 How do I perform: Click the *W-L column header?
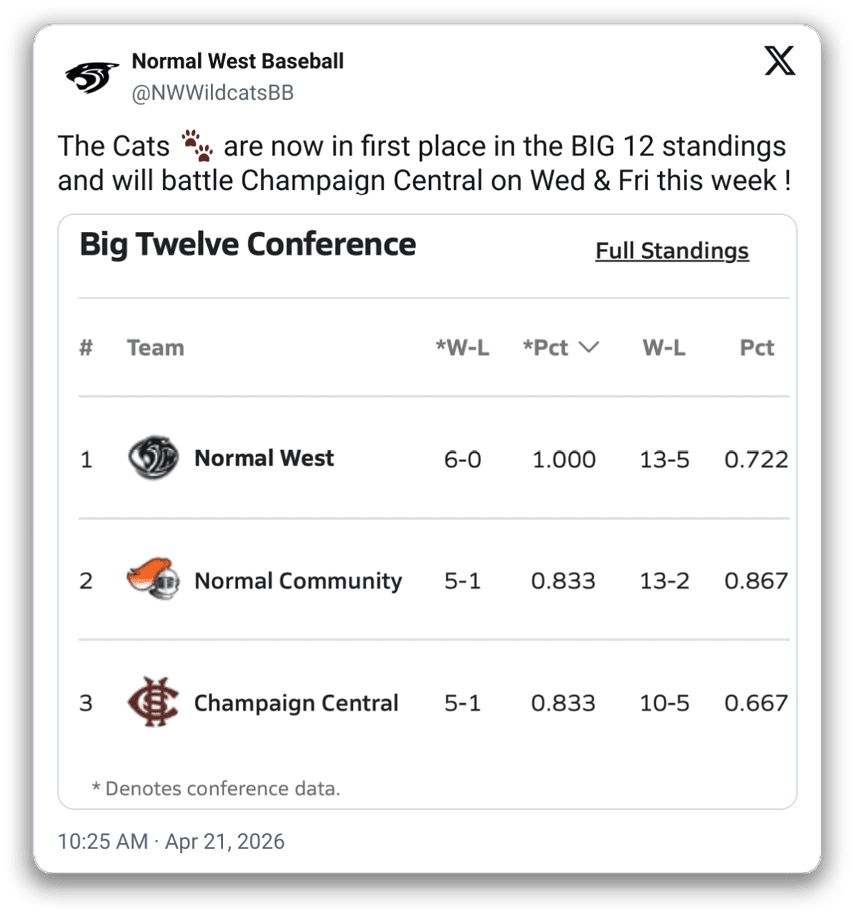coord(462,348)
